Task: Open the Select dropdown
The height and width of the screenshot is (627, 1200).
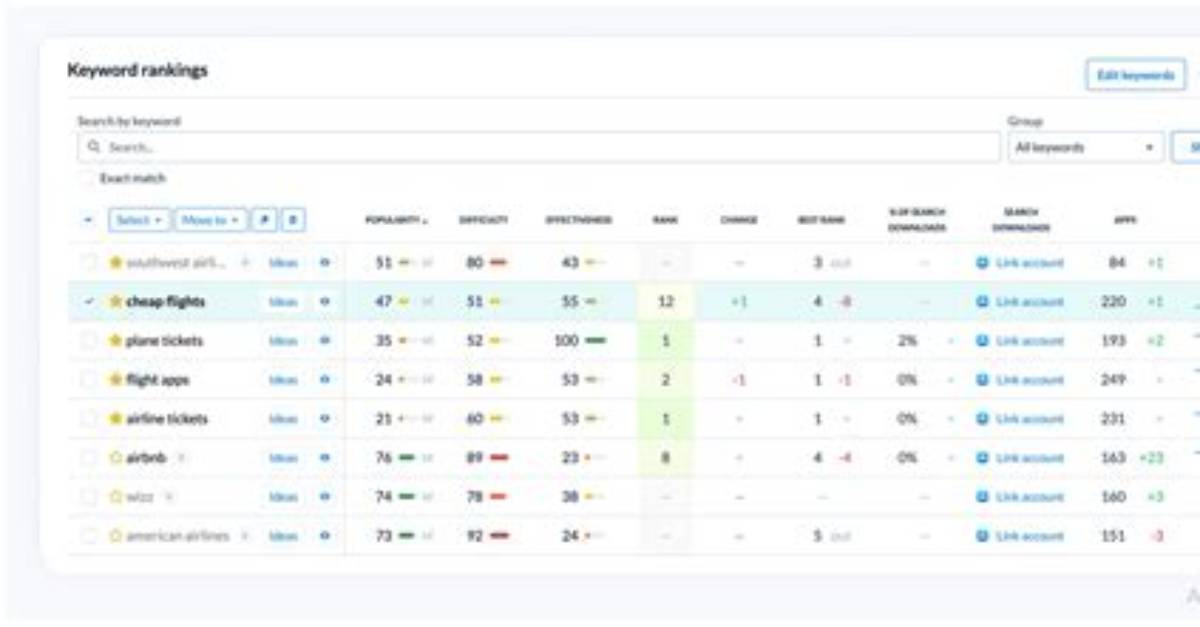Action: (139, 220)
